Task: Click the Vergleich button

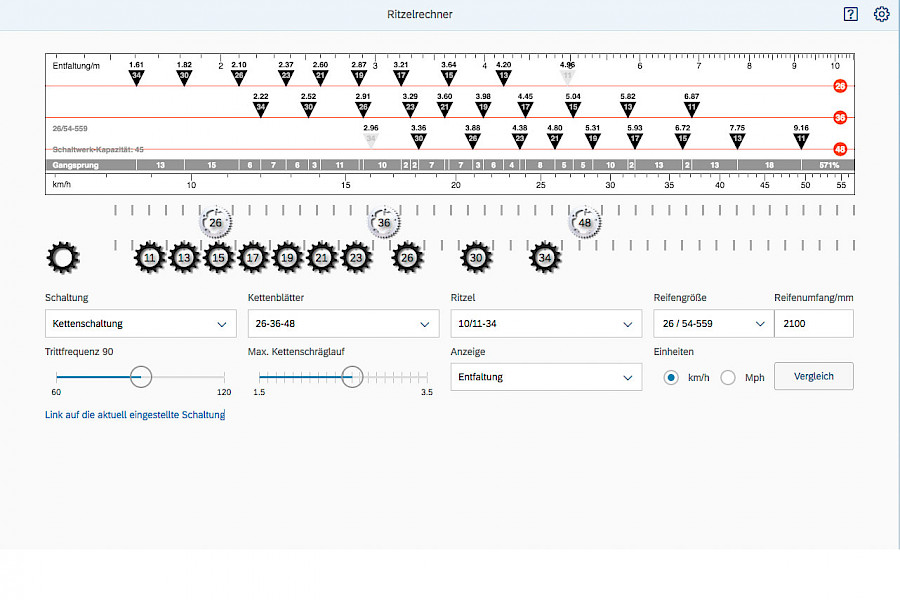Action: coord(813,376)
